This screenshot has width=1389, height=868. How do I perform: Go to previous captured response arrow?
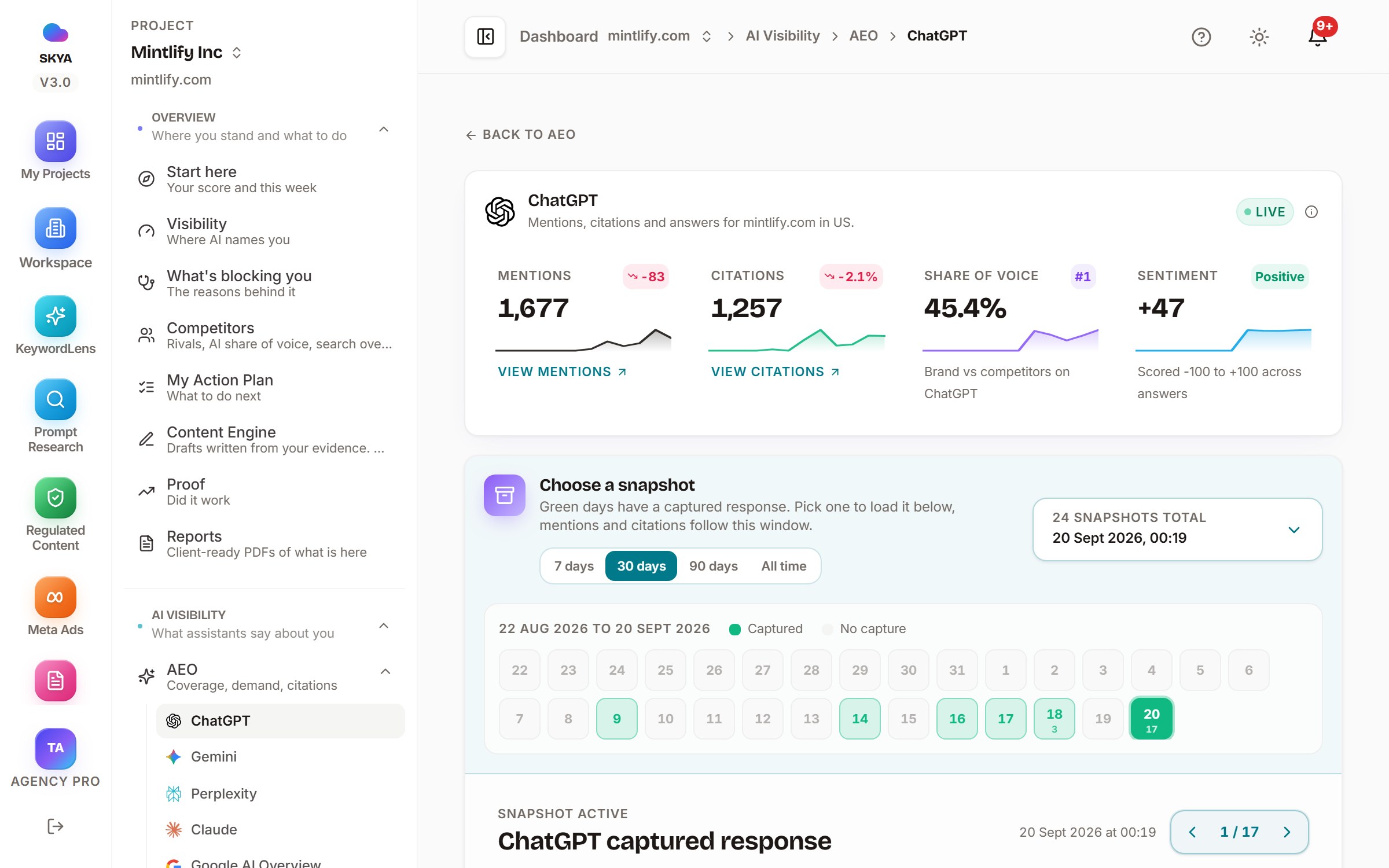(x=1192, y=832)
